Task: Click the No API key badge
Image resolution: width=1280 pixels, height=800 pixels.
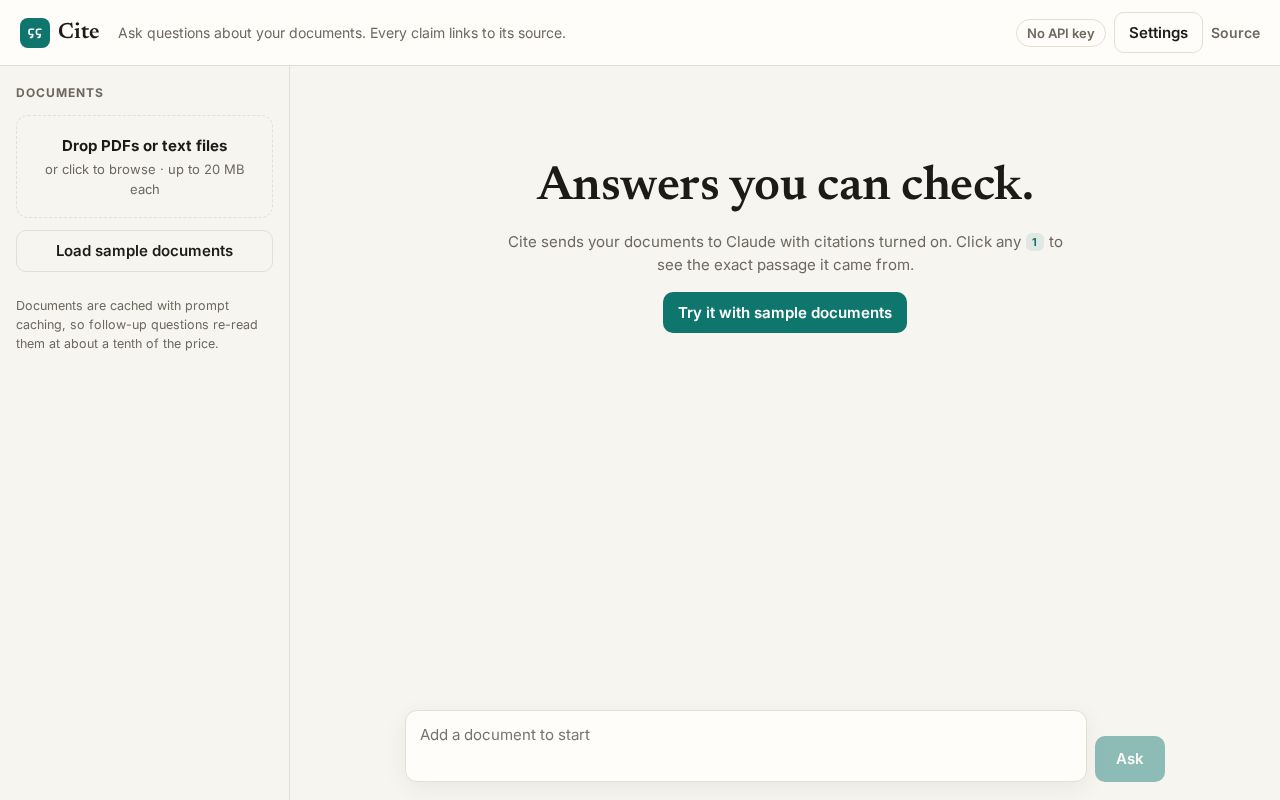Action: point(1061,33)
